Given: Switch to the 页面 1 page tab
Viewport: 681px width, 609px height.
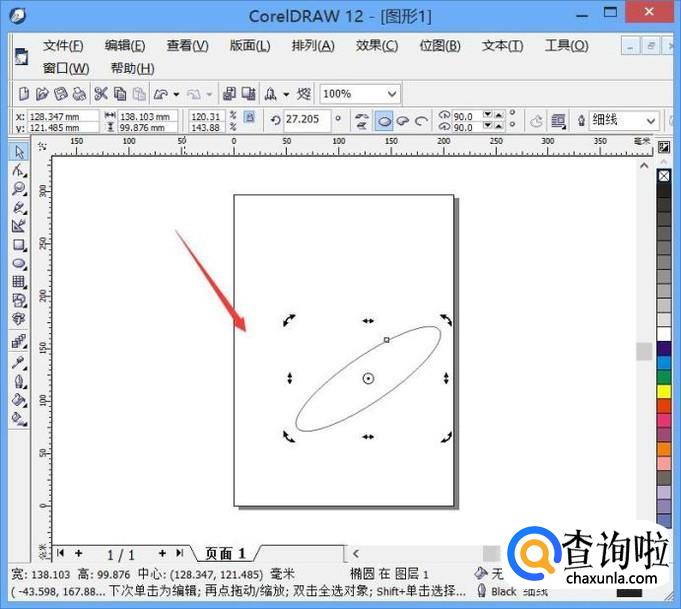Looking at the screenshot, I should (x=225, y=553).
